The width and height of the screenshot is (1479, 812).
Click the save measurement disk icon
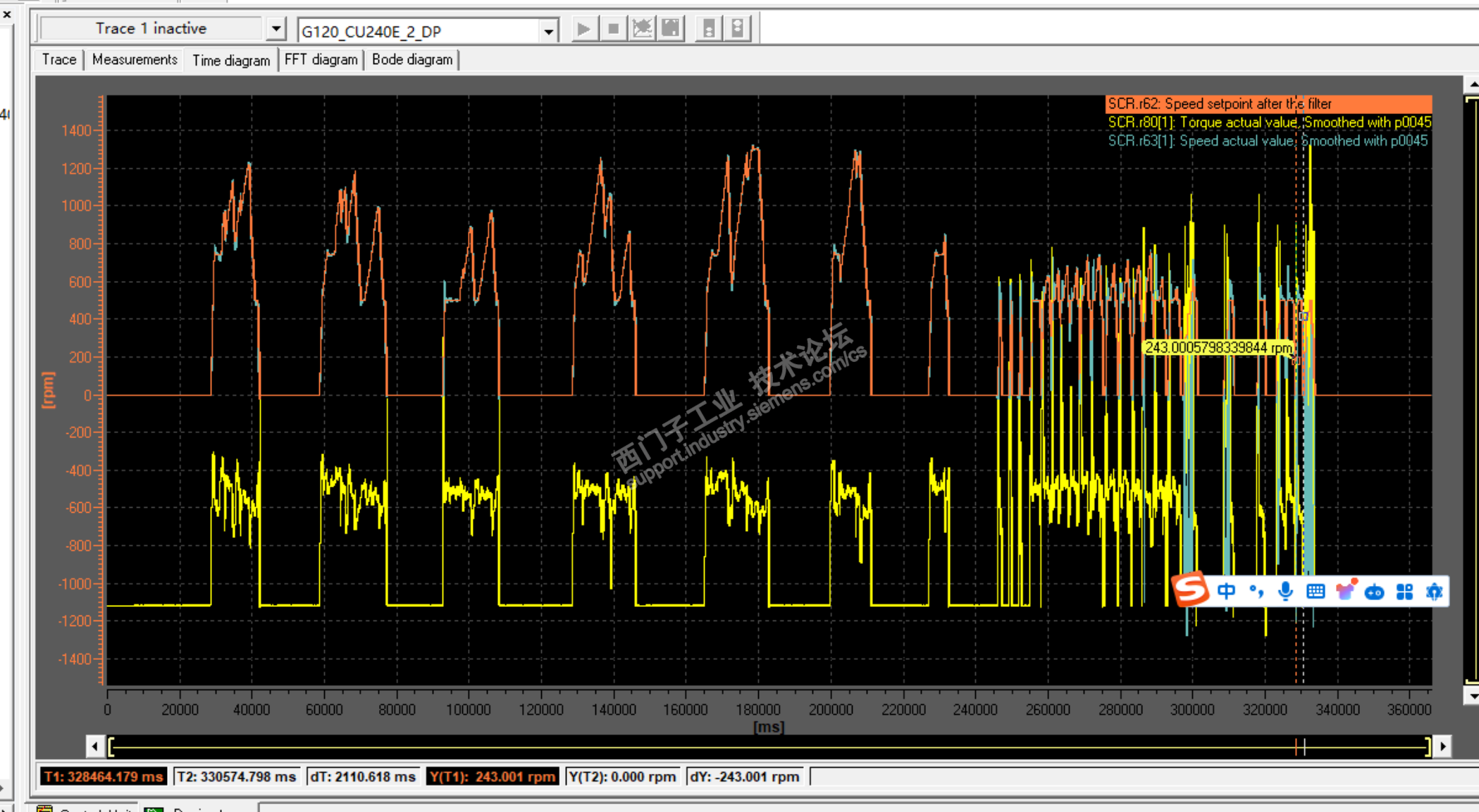pyautogui.click(x=672, y=29)
